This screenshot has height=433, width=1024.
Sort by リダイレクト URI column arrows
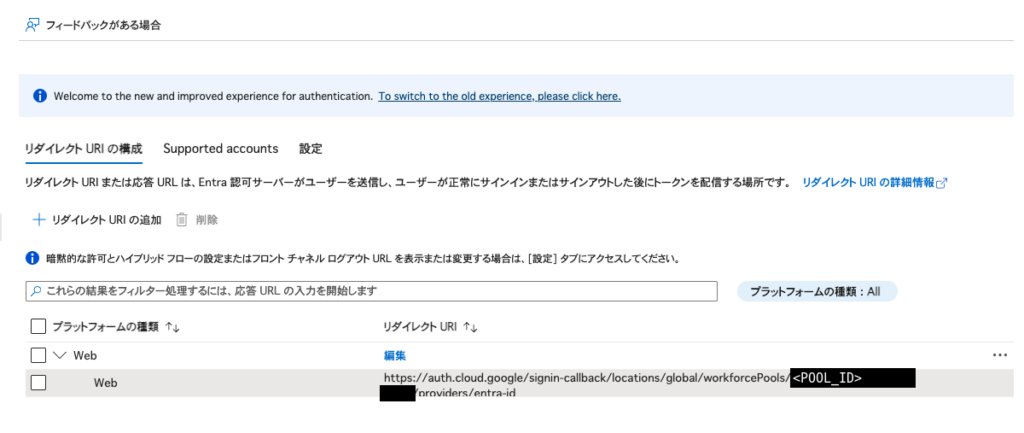coord(470,327)
